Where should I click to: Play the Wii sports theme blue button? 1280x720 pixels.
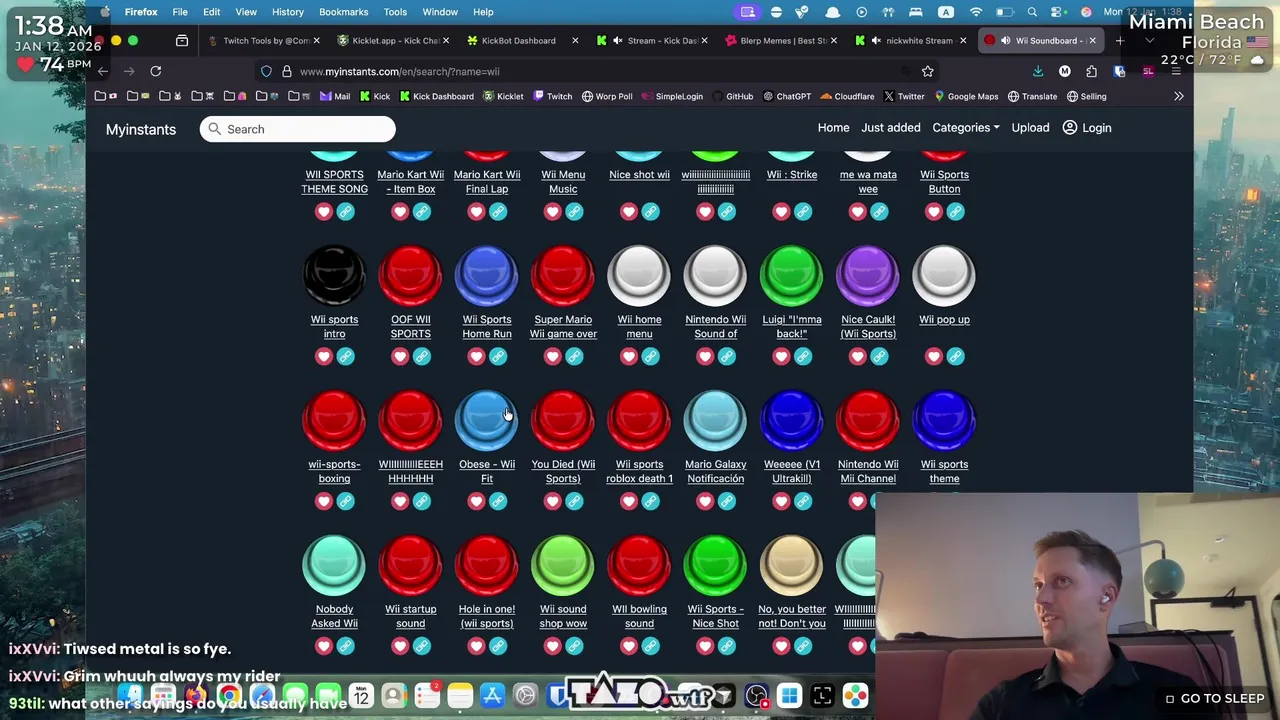[x=944, y=420]
